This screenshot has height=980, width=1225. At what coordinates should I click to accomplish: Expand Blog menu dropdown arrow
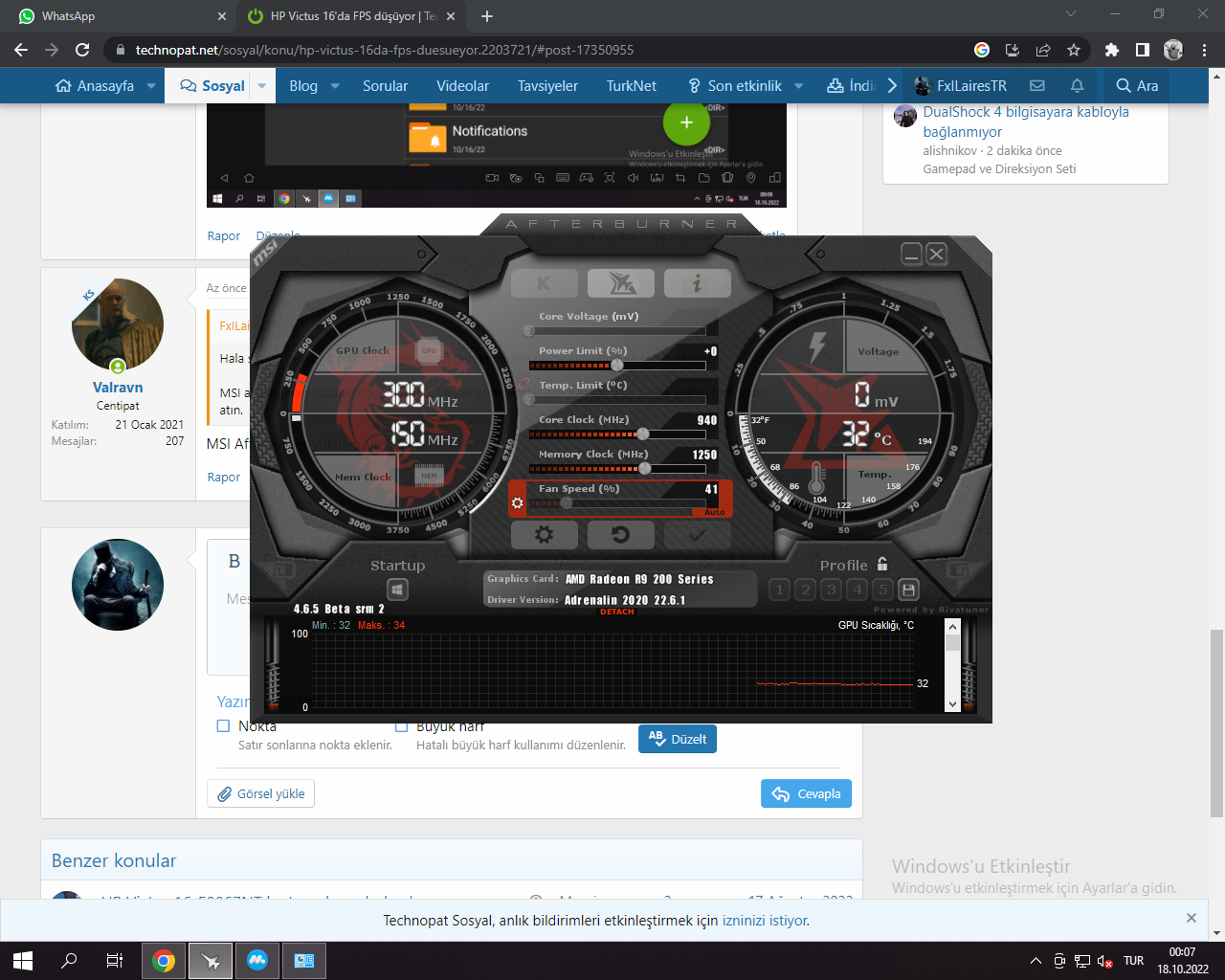coord(335,86)
